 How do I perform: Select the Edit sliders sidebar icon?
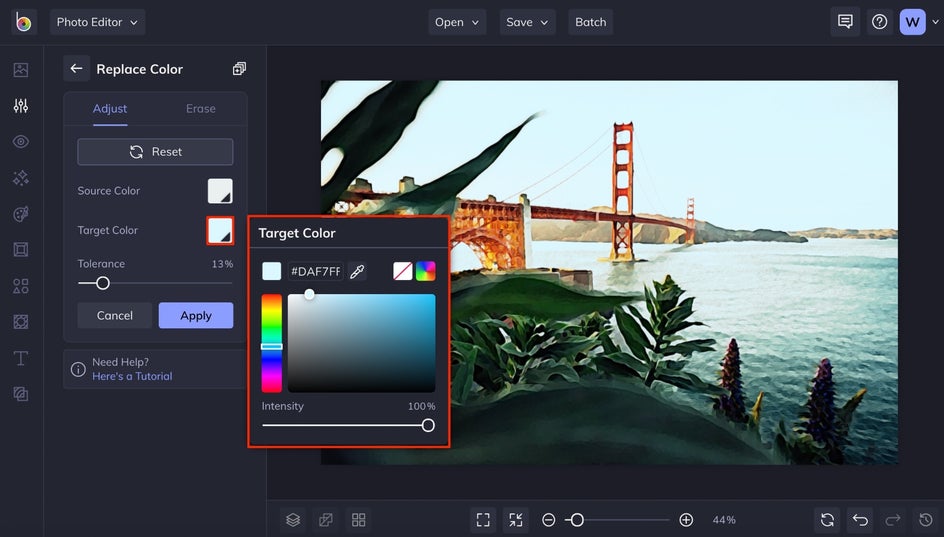(x=21, y=106)
